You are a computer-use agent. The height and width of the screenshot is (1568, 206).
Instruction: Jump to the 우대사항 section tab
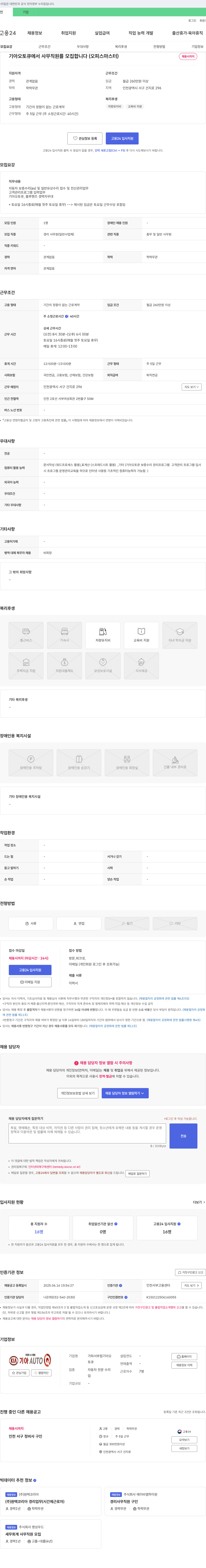coord(83,47)
